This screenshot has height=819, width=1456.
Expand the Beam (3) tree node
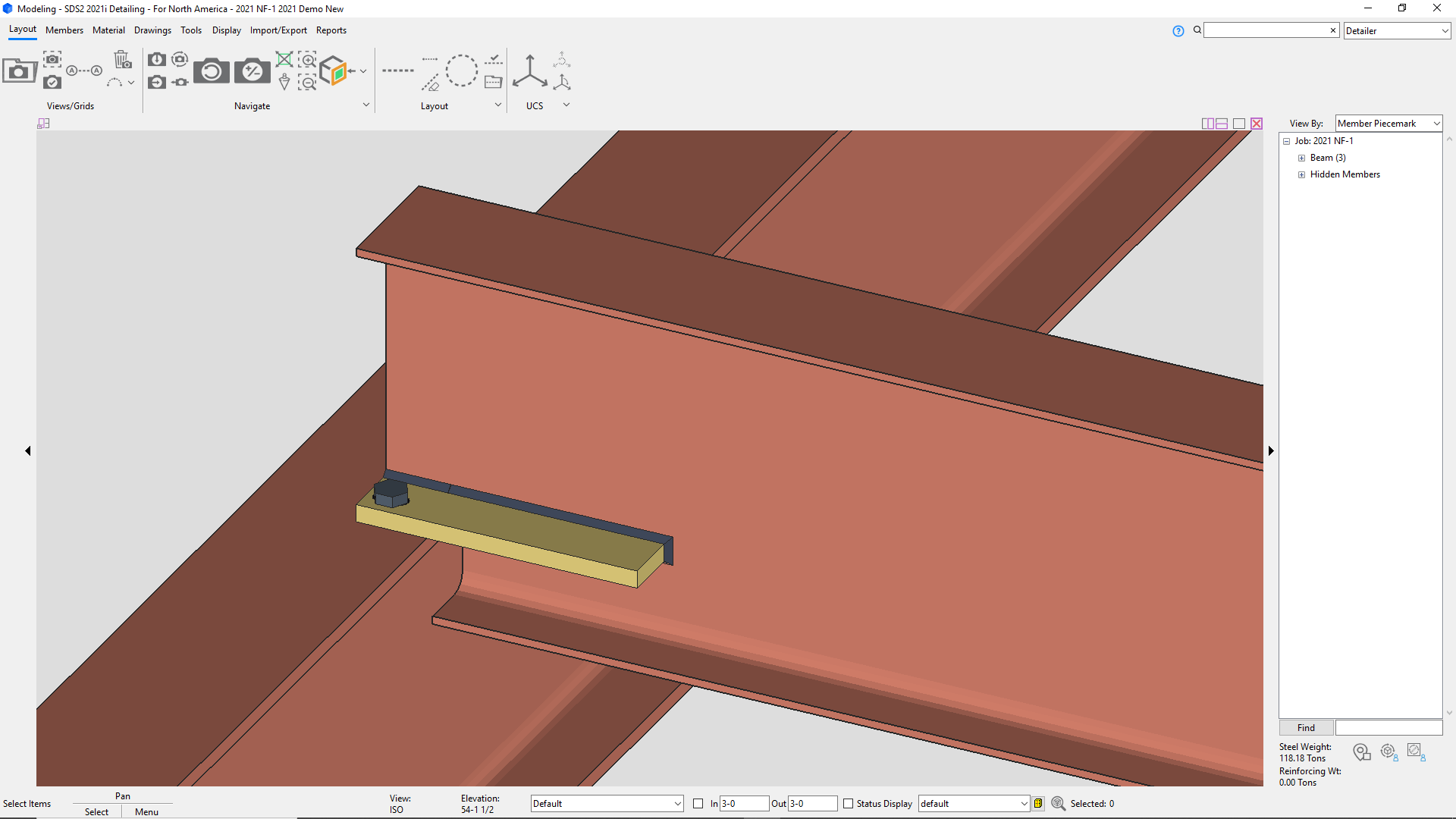[1302, 158]
